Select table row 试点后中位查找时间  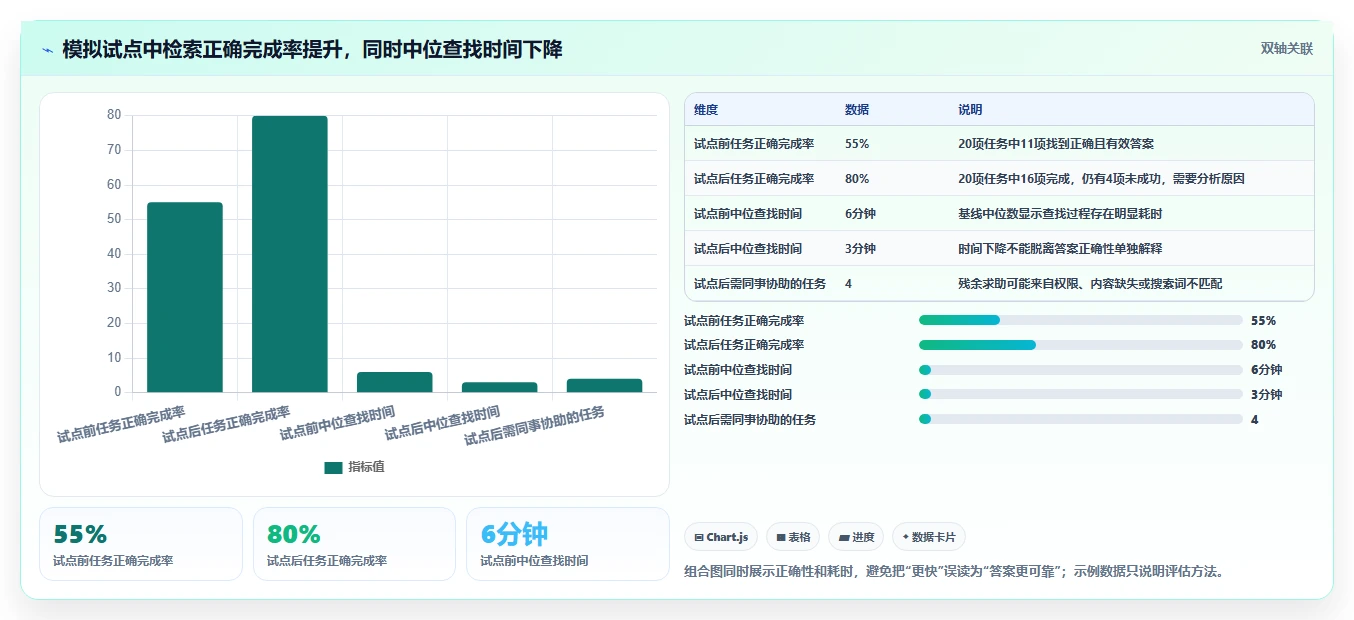(999, 249)
